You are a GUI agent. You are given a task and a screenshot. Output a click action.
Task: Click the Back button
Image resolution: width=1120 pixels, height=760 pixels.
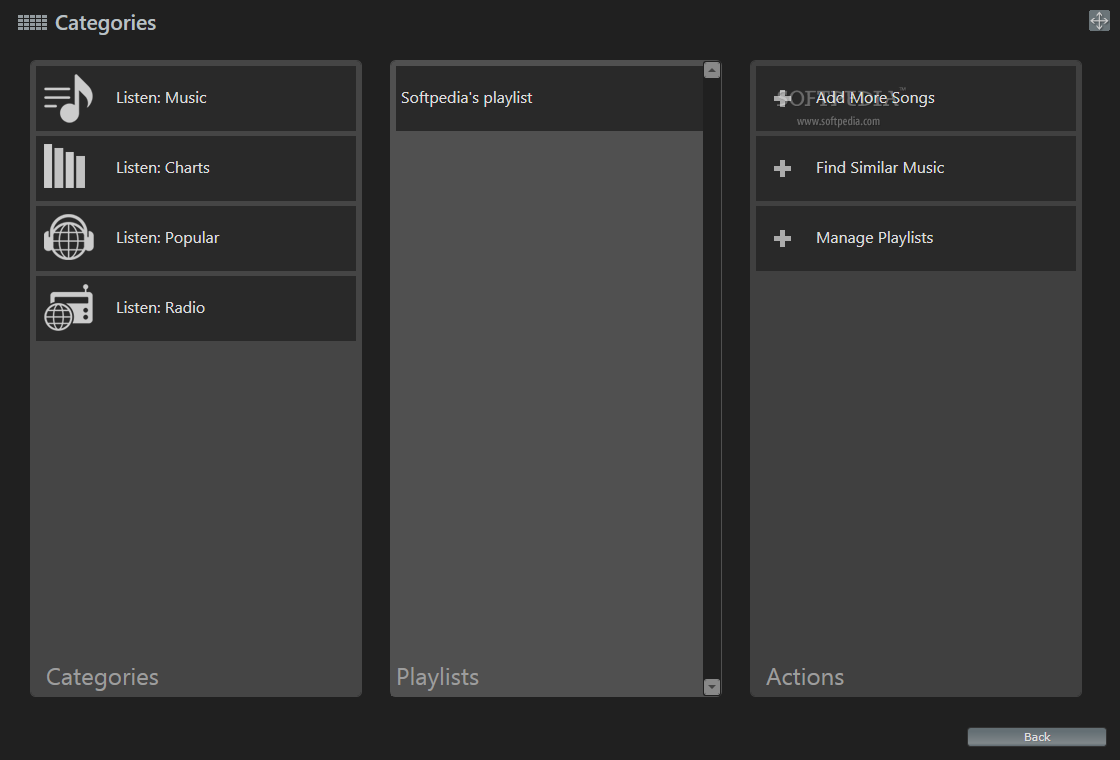1036,736
